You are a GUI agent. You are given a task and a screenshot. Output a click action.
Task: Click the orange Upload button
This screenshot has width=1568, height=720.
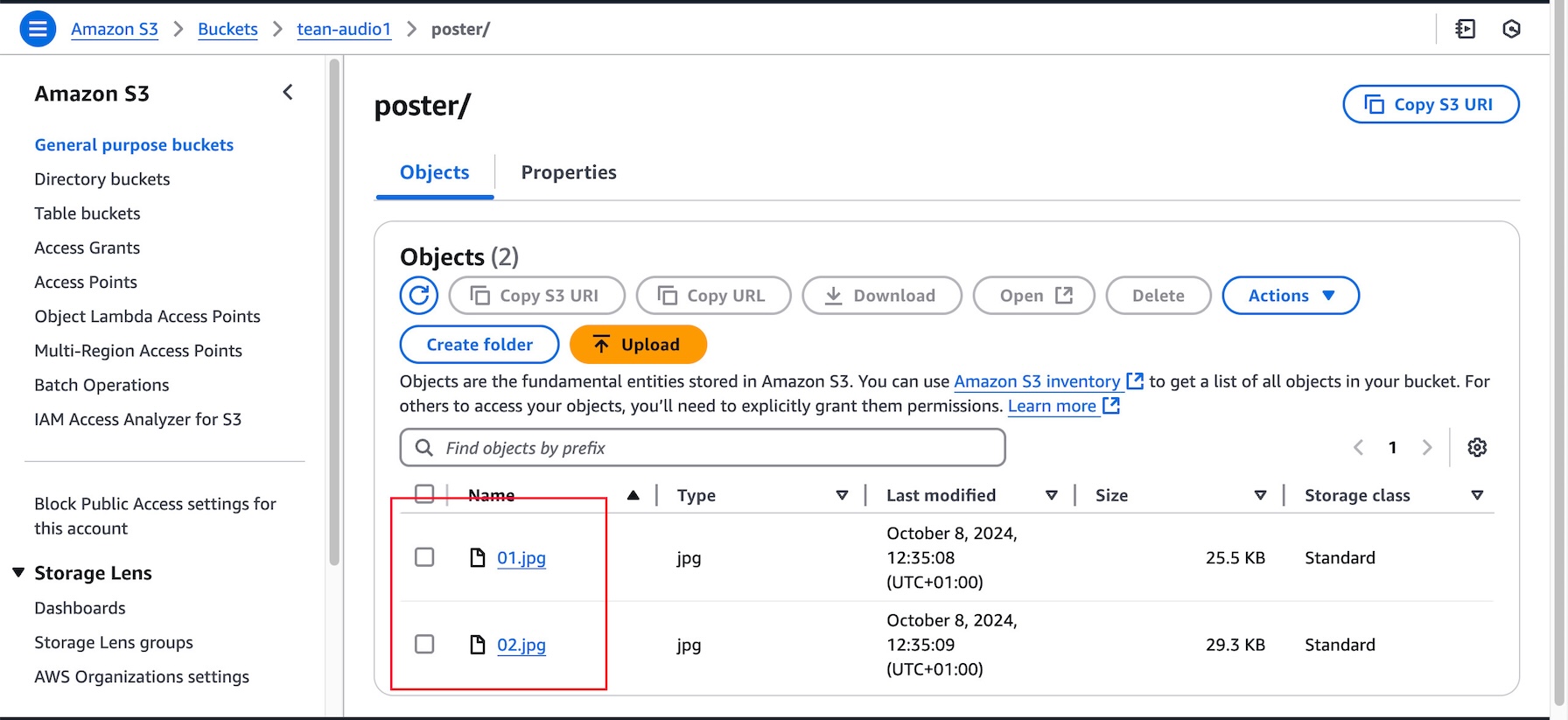(638, 345)
